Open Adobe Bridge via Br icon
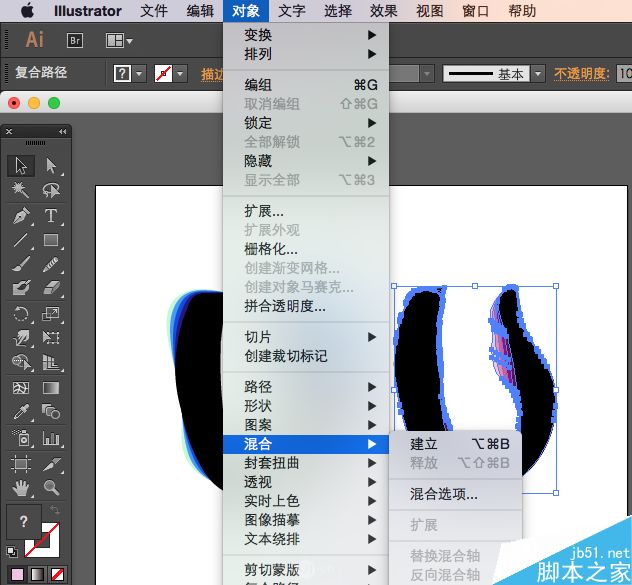This screenshot has height=585, width=632. 75,41
